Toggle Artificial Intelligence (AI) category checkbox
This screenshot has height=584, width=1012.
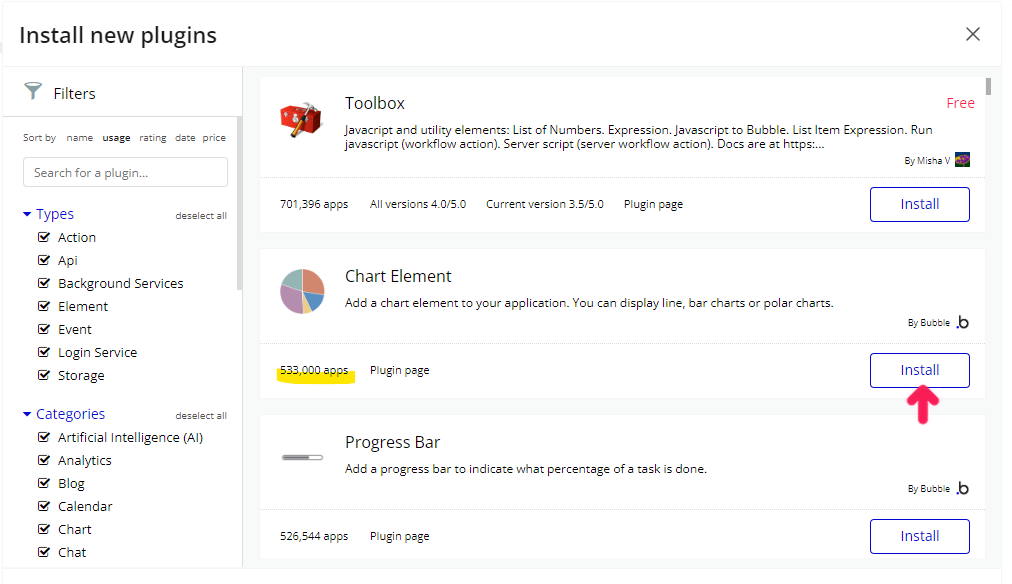(x=44, y=437)
